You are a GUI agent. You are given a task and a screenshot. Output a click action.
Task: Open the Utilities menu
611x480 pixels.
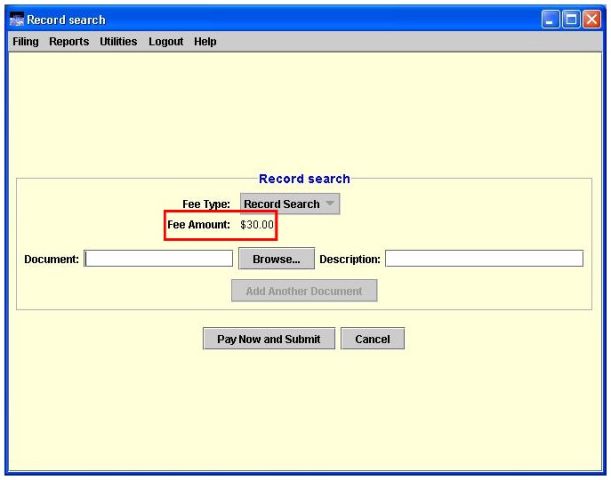[118, 41]
